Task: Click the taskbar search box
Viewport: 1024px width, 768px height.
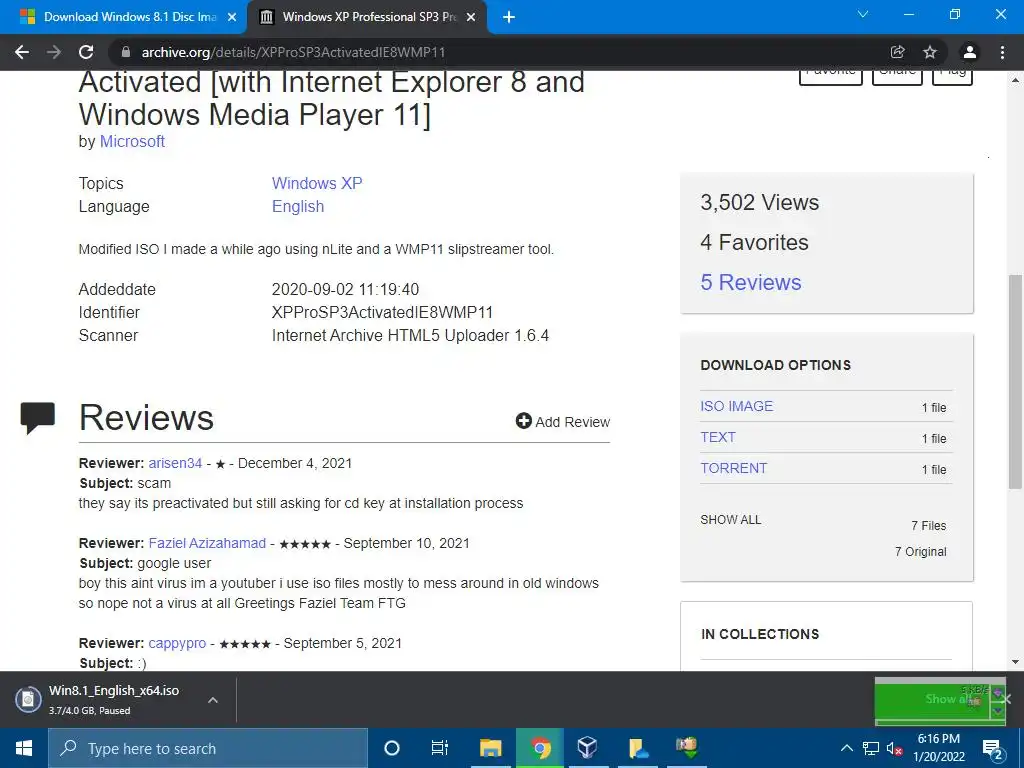Action: pos(208,748)
